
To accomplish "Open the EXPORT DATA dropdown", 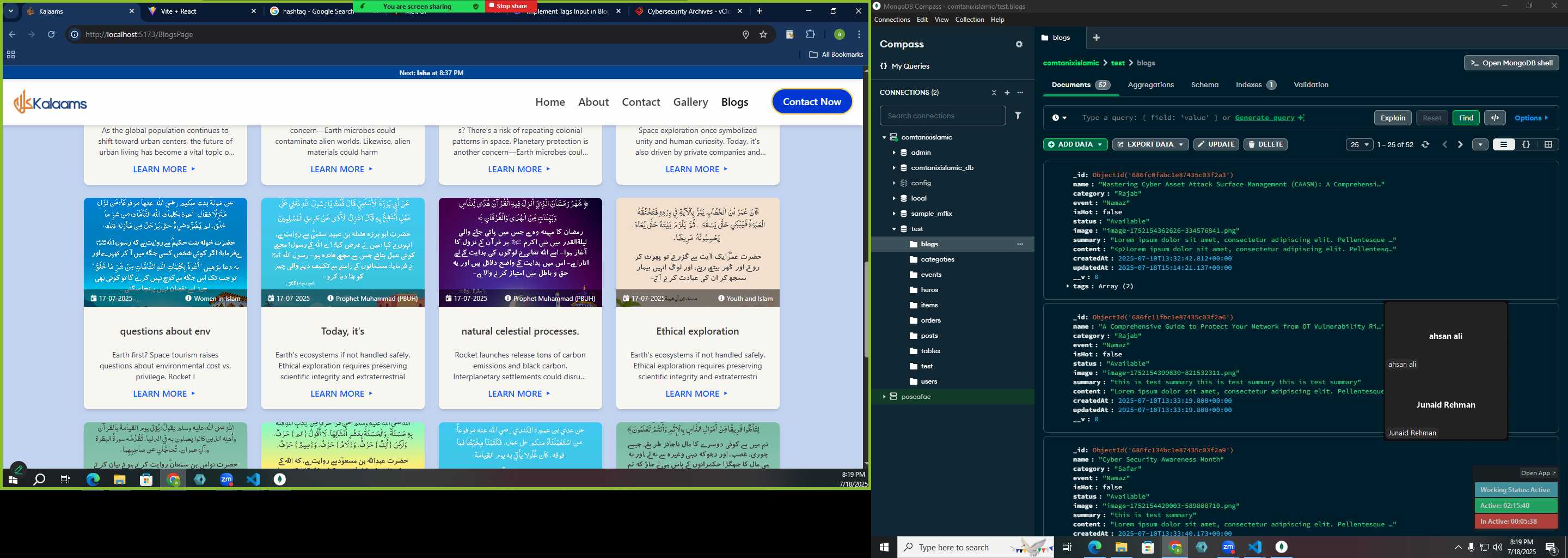I will tap(1150, 144).
